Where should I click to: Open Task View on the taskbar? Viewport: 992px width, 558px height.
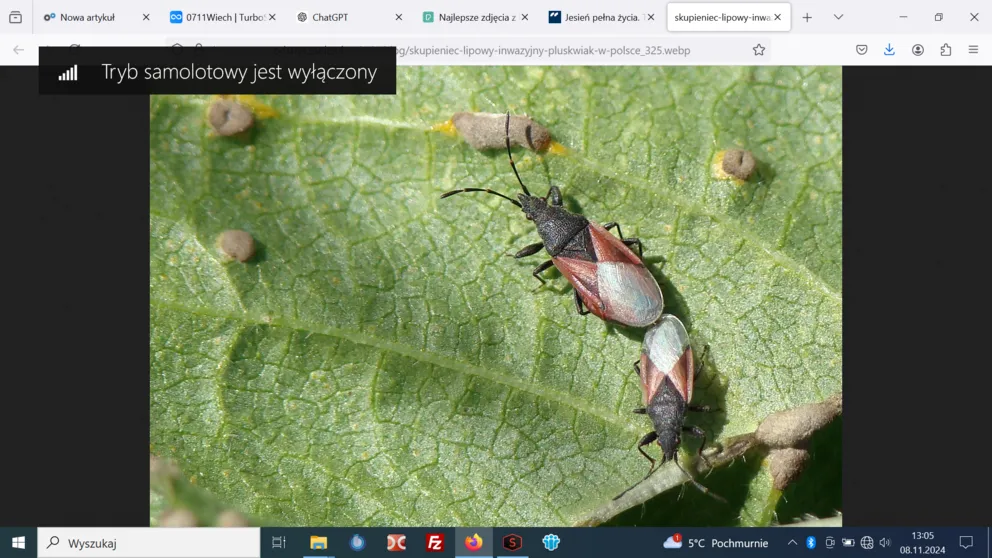279,543
